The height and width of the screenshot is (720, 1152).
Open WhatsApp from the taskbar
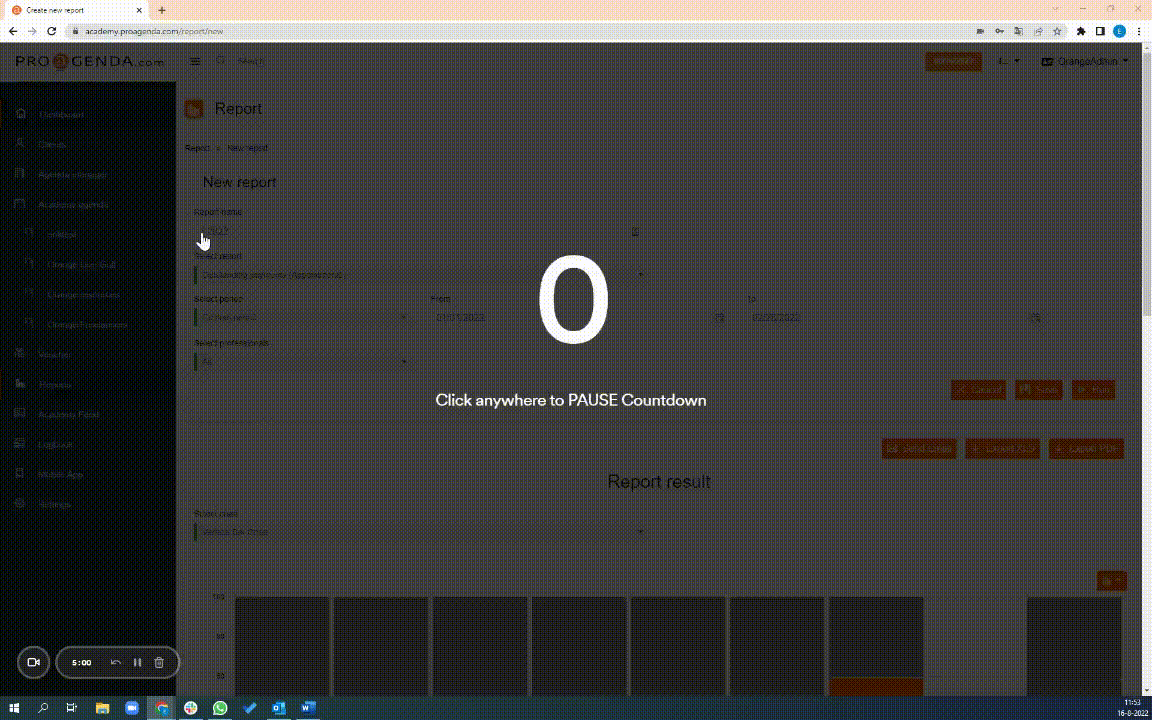click(220, 708)
